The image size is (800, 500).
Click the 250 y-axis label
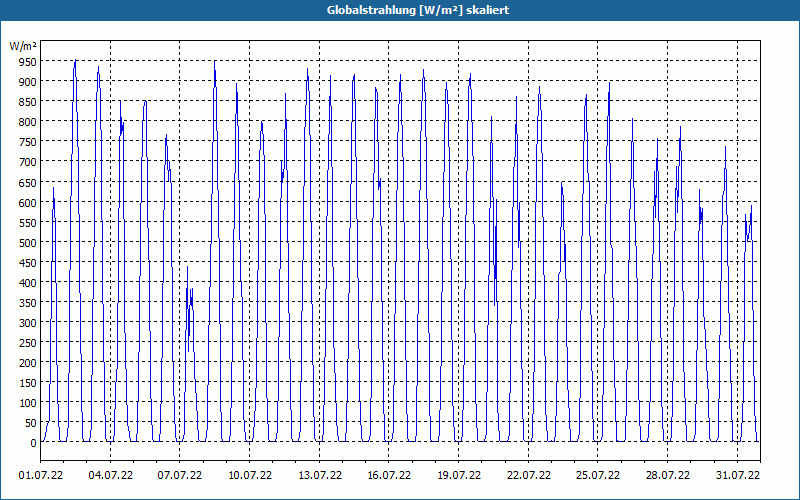click(27, 343)
